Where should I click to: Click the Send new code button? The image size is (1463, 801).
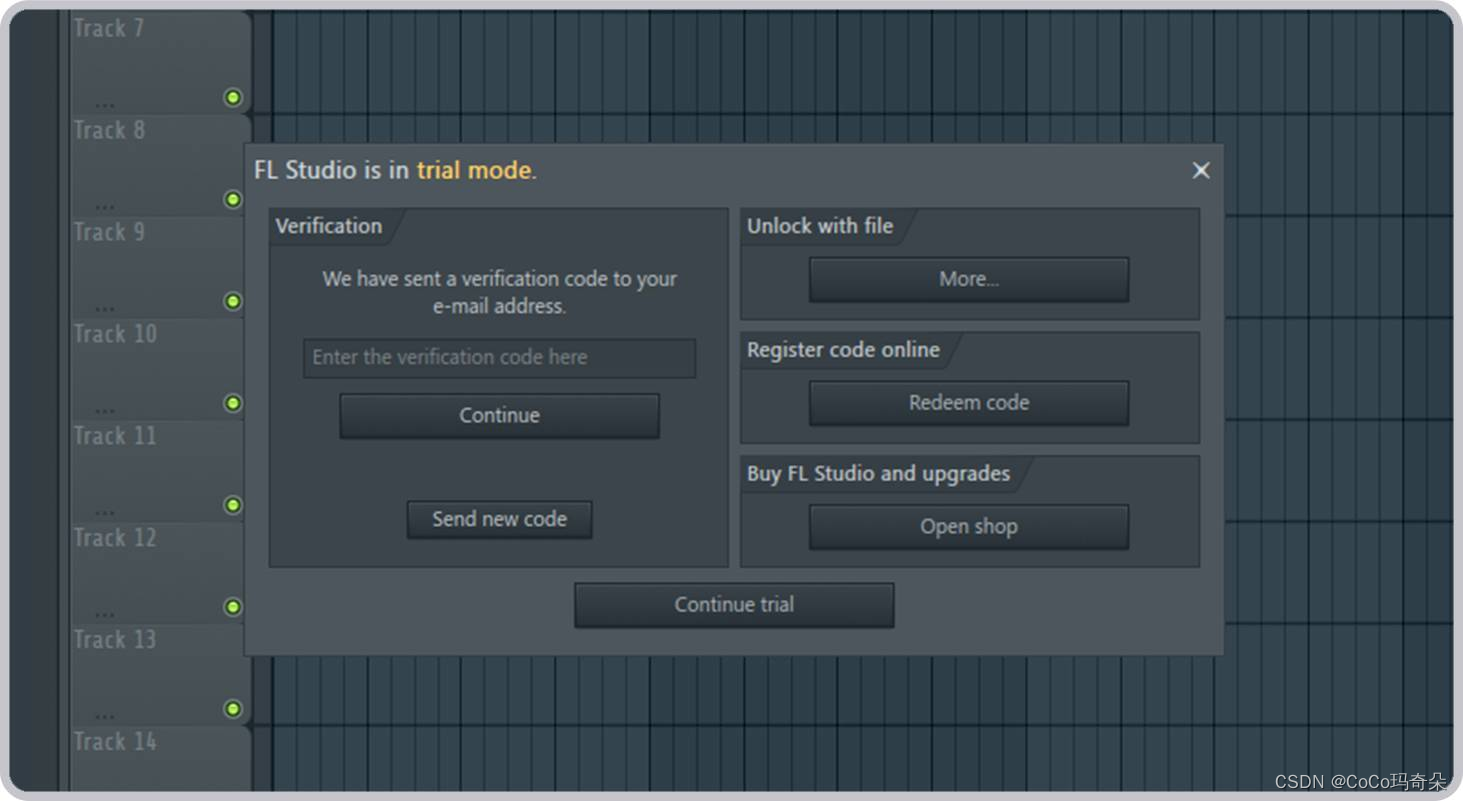pyautogui.click(x=499, y=520)
